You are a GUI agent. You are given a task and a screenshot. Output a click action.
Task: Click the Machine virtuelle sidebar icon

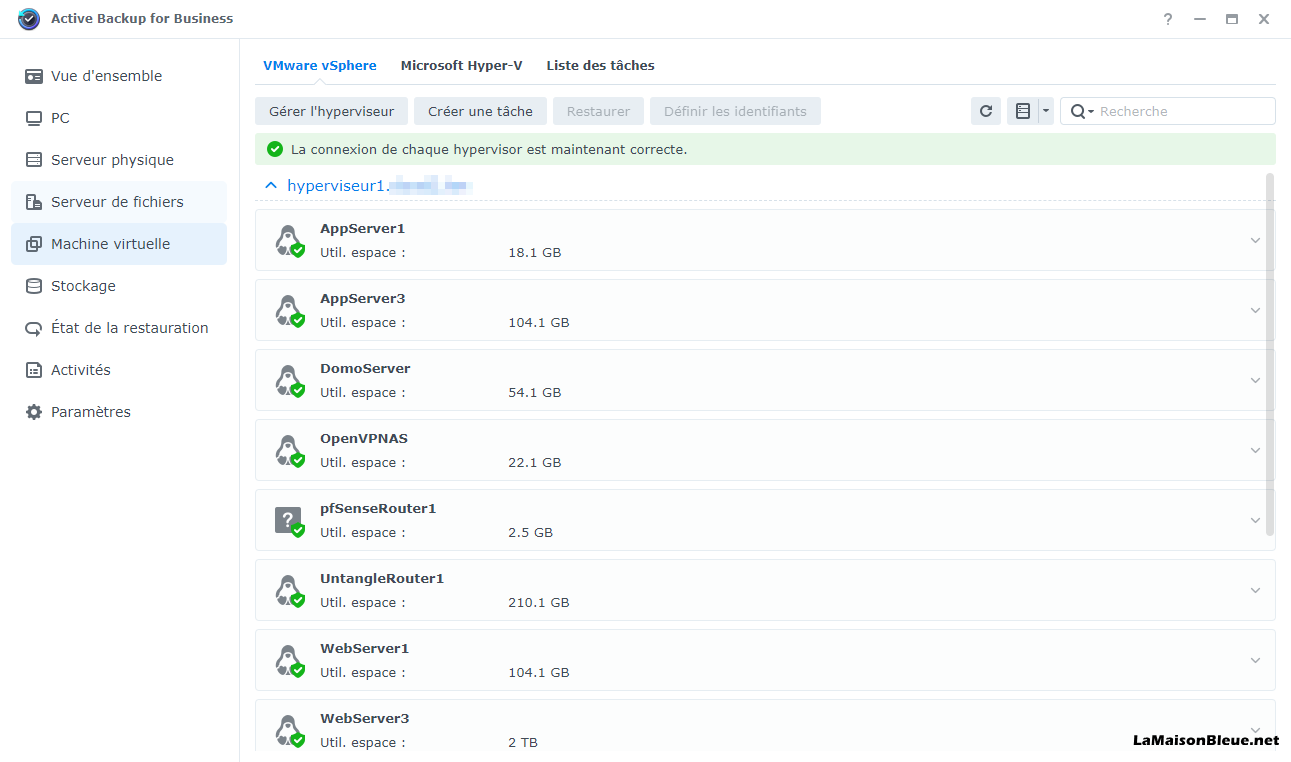pos(34,244)
